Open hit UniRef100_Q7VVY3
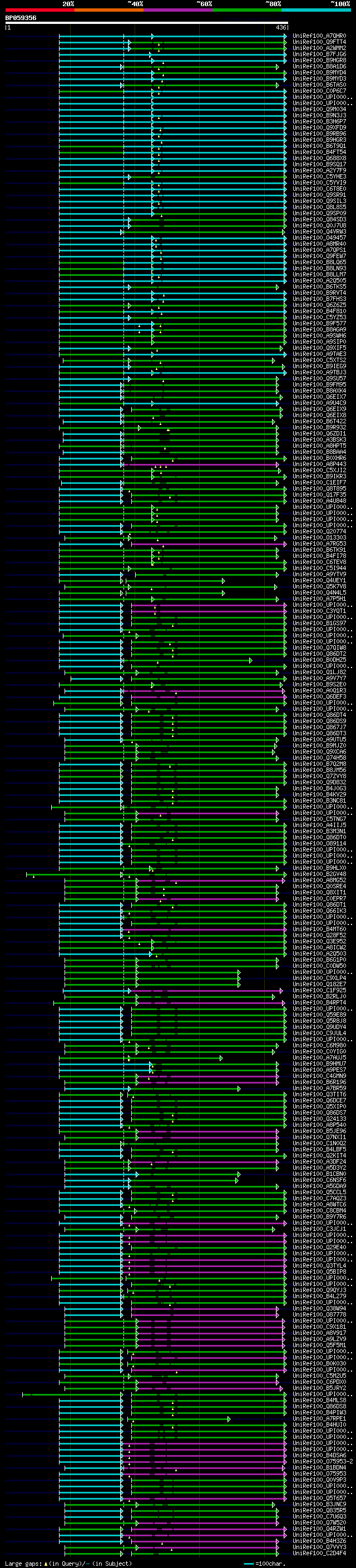The image size is (356, 1568). 319,1547
